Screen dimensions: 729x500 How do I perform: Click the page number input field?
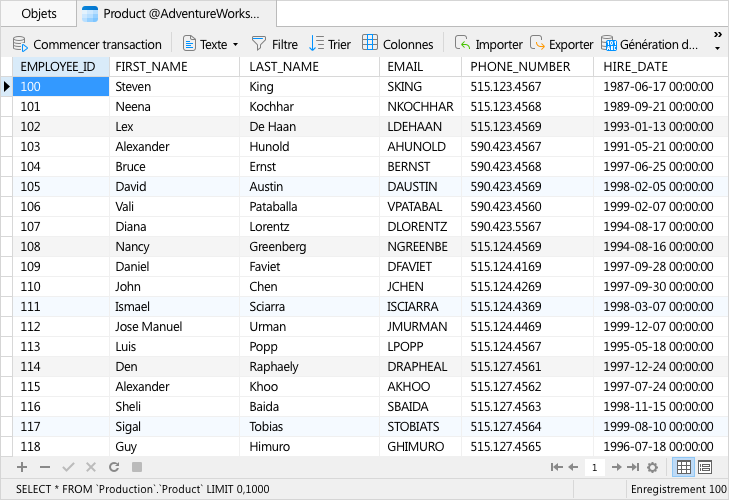[595, 467]
